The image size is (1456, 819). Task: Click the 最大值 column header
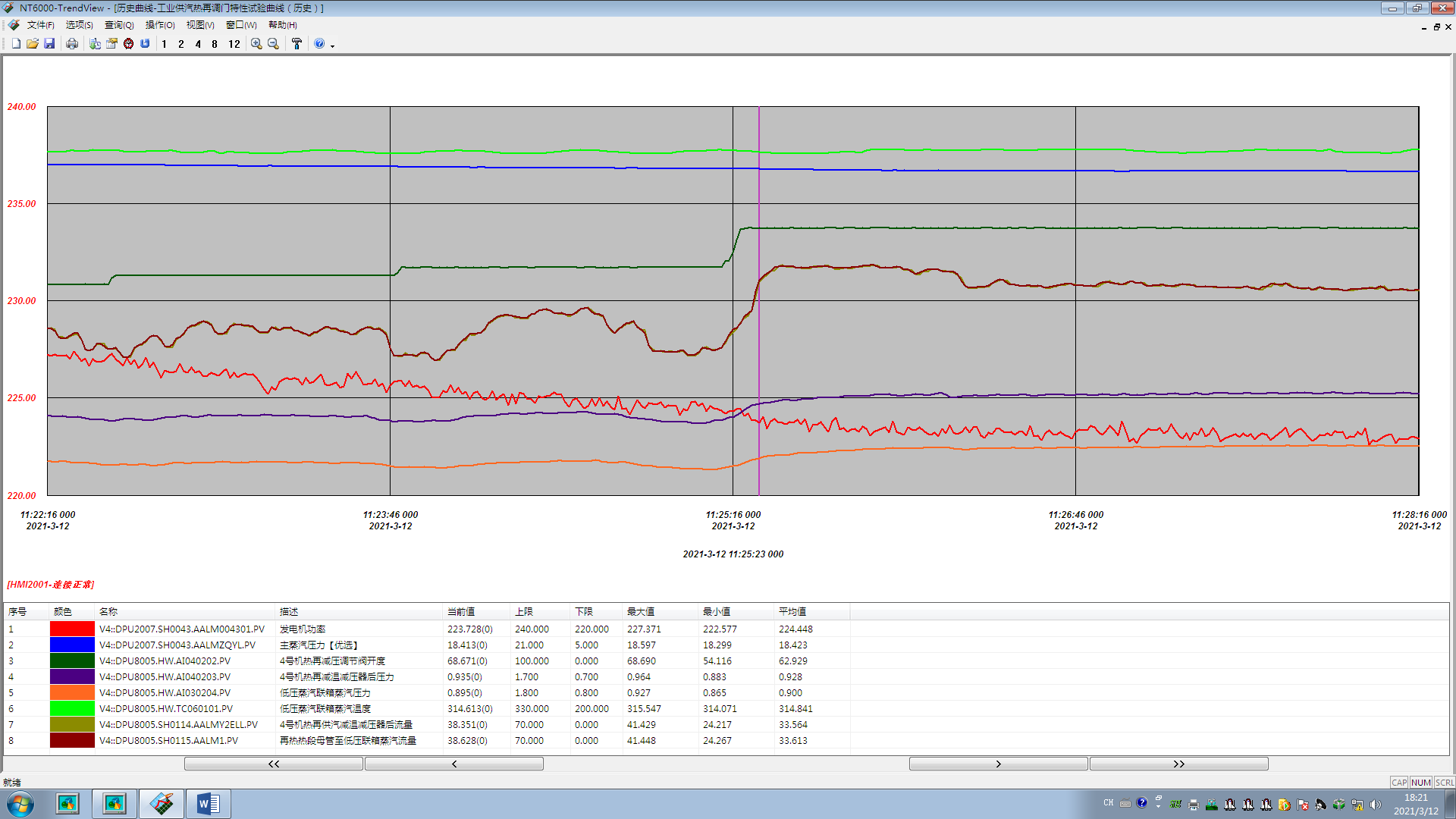[660, 611]
